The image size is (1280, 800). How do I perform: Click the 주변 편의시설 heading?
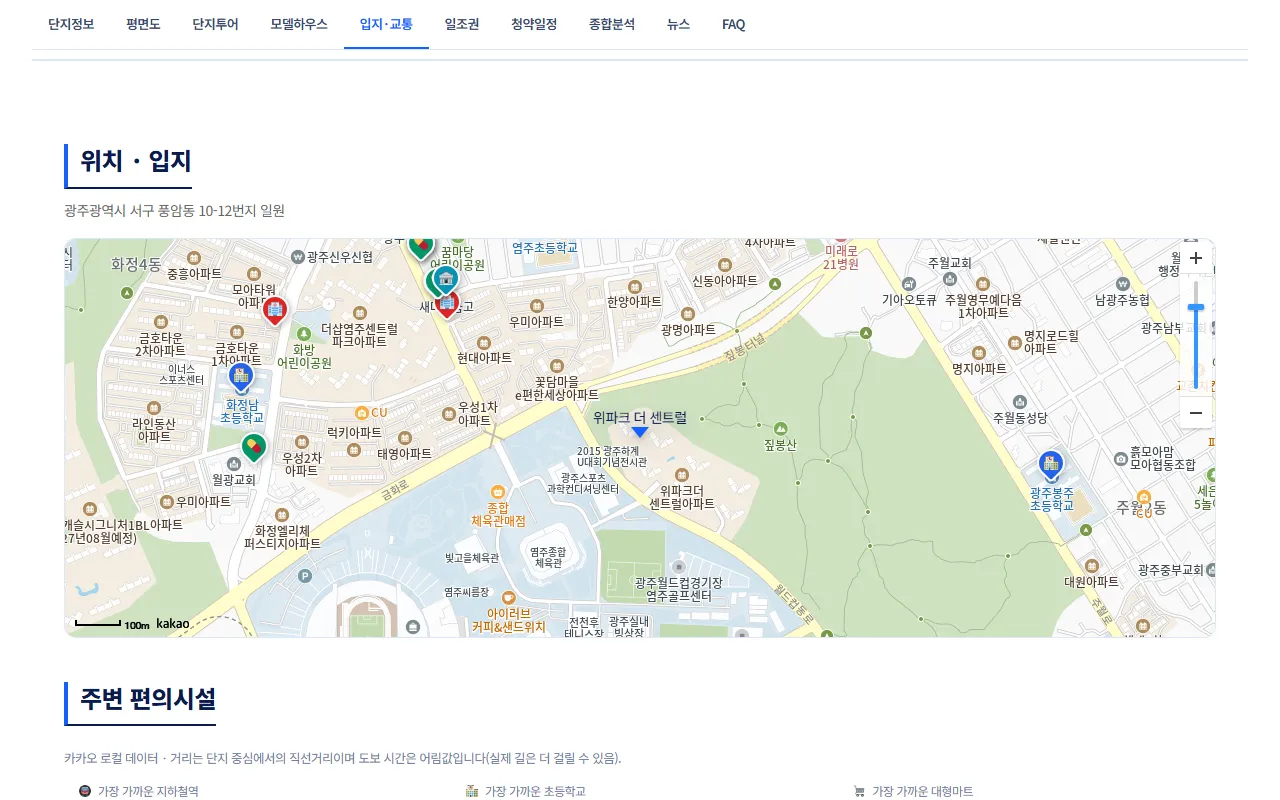[x=148, y=698]
